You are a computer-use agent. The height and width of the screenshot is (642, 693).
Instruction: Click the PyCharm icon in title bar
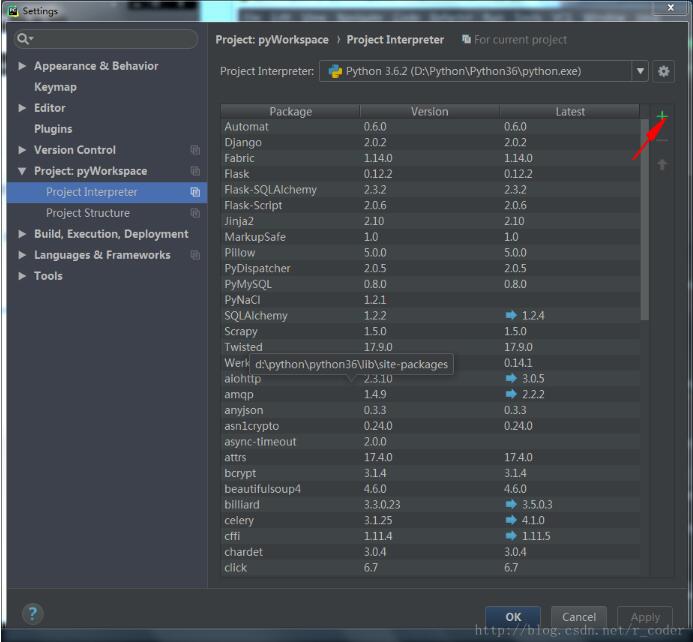click(x=13, y=11)
